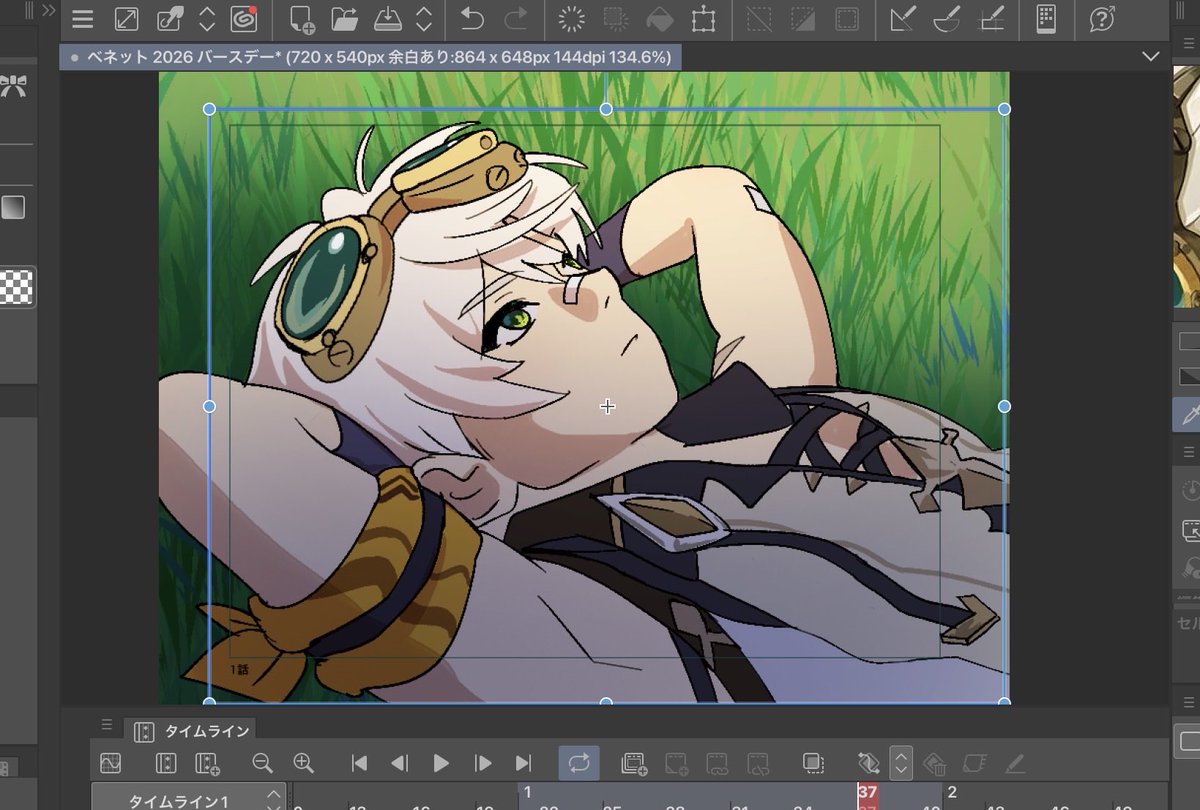Create a new canvas document
Viewport: 1200px width, 810px height.
pyautogui.click(x=301, y=19)
